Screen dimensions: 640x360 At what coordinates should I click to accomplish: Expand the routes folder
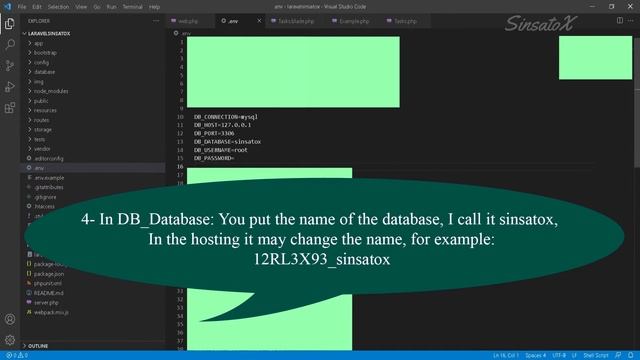tap(41, 120)
